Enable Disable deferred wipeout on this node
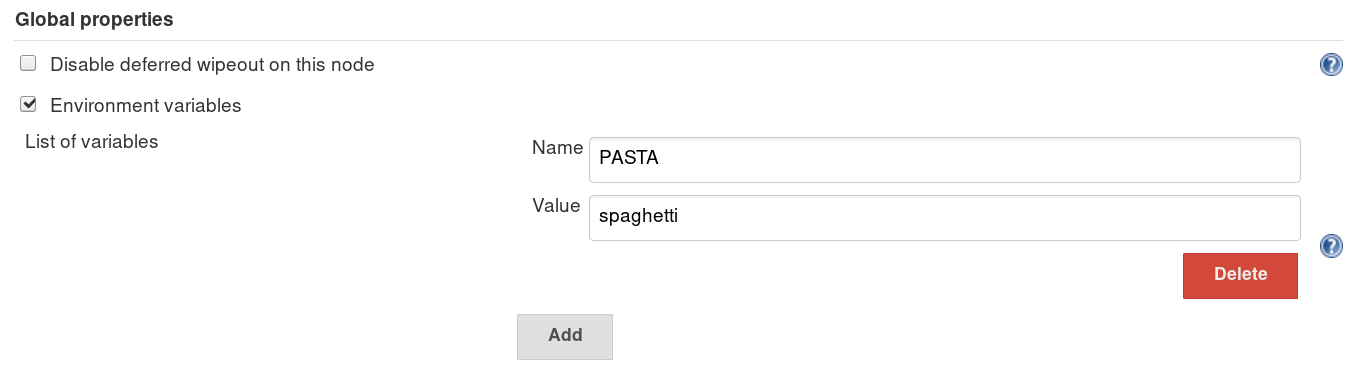Image resolution: width=1363 pixels, height=369 pixels. click(x=28, y=63)
